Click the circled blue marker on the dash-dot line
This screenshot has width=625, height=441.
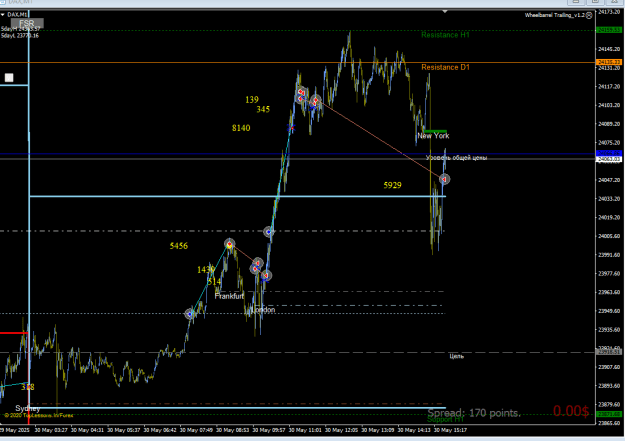[269, 232]
